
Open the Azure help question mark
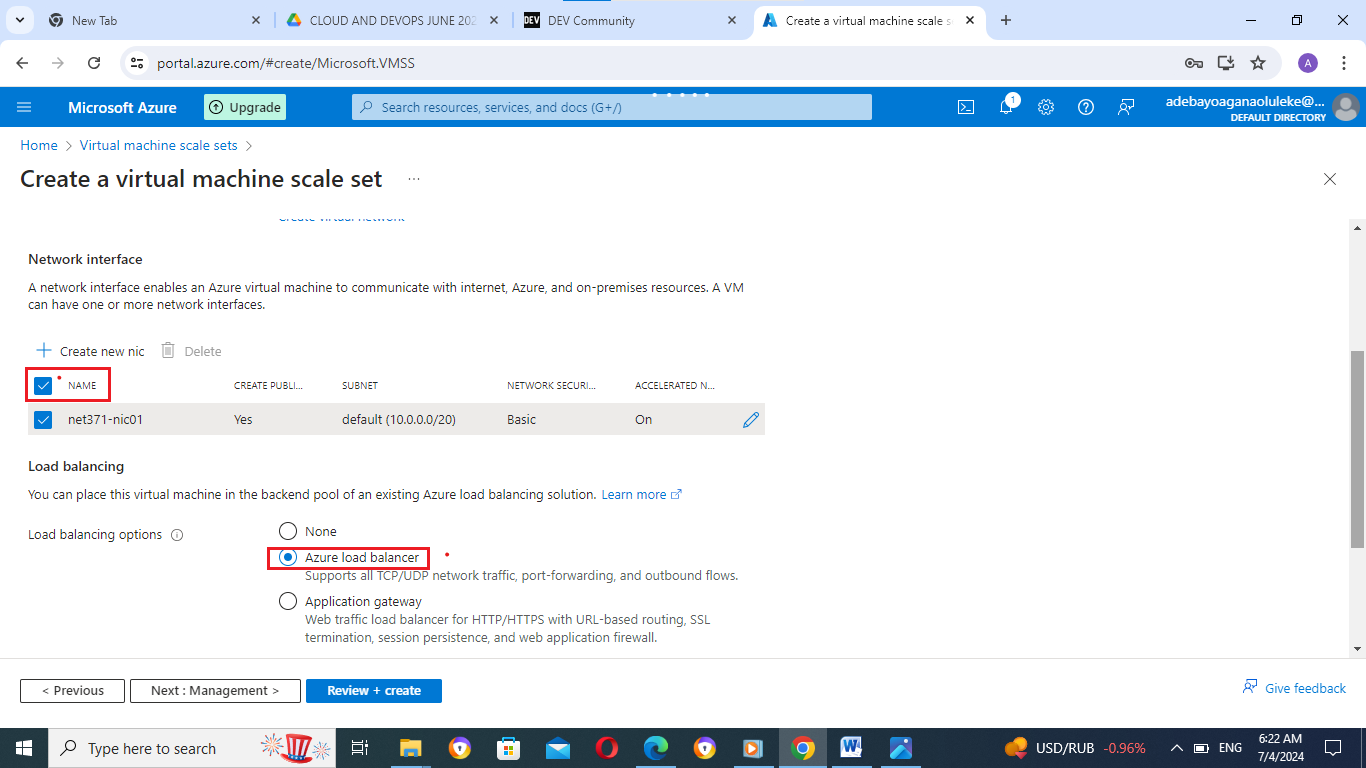(x=1086, y=107)
